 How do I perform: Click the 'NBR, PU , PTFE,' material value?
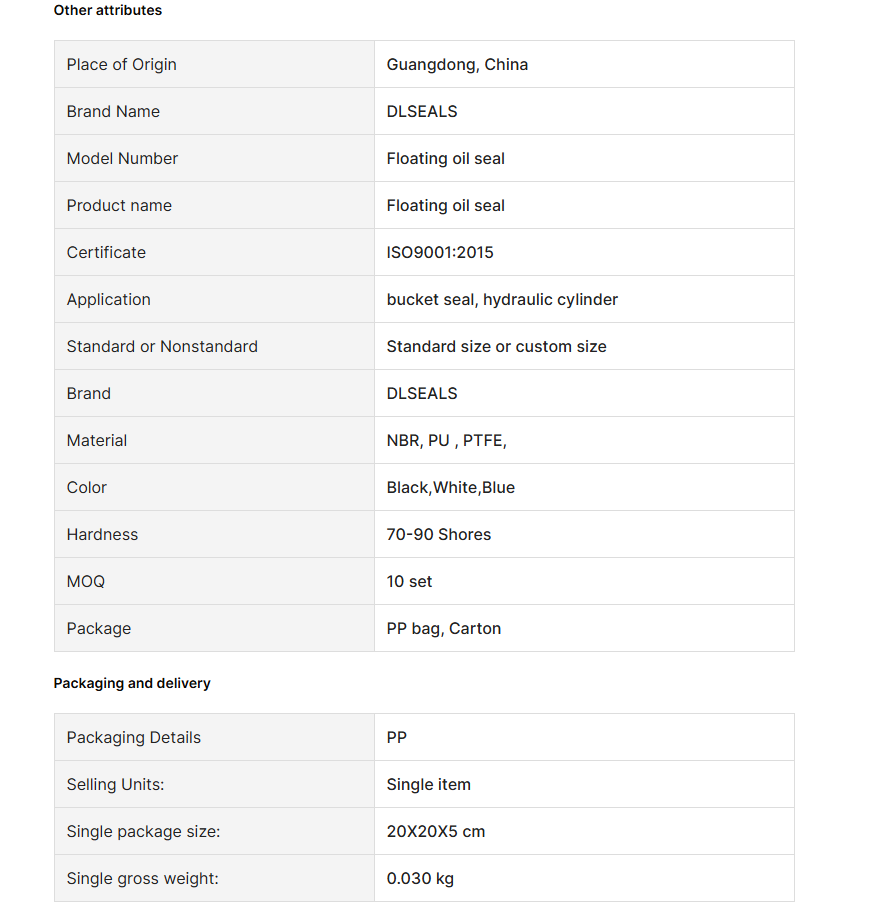[x=446, y=440]
